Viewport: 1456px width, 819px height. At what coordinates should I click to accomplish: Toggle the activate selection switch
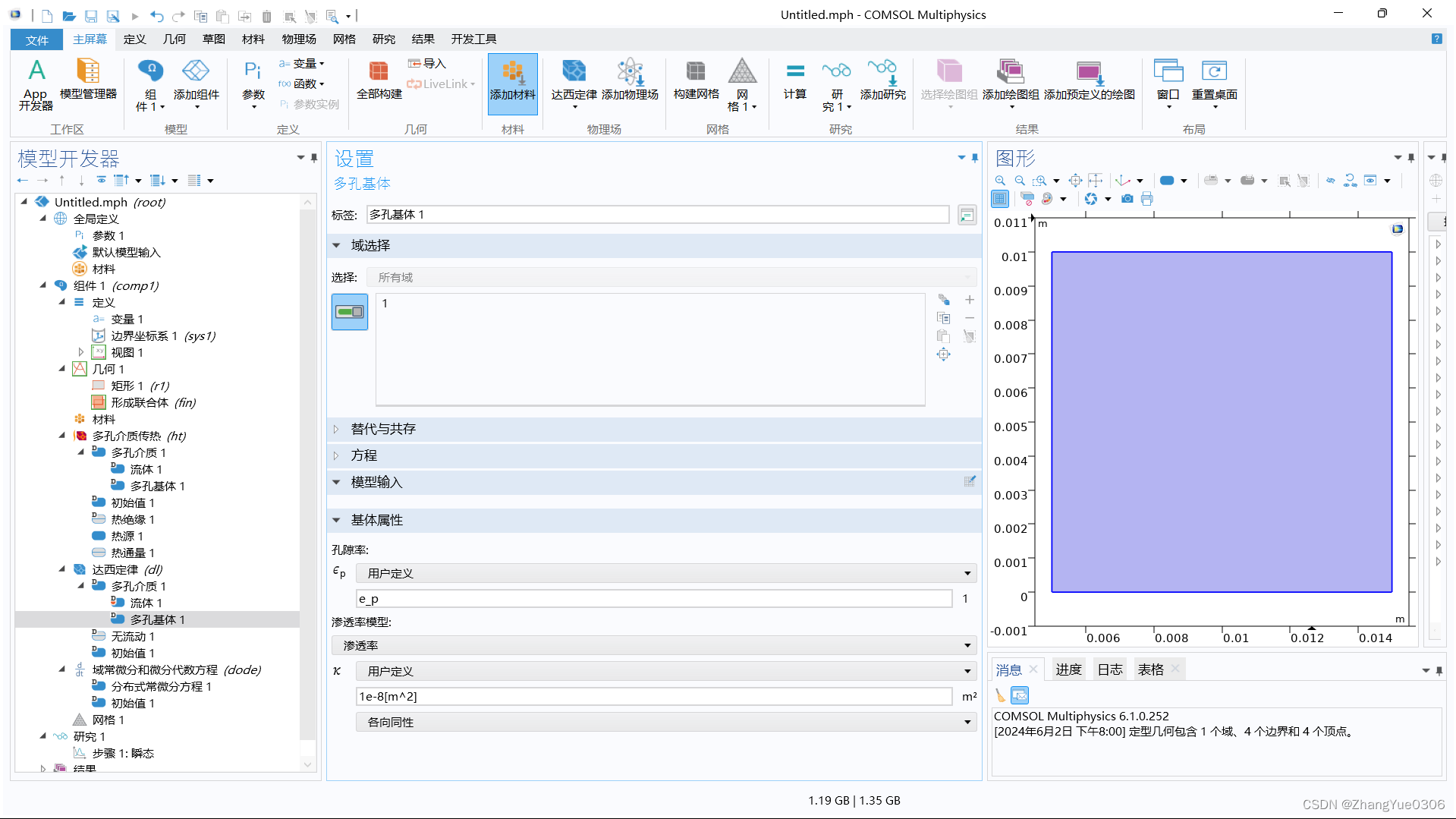point(350,312)
